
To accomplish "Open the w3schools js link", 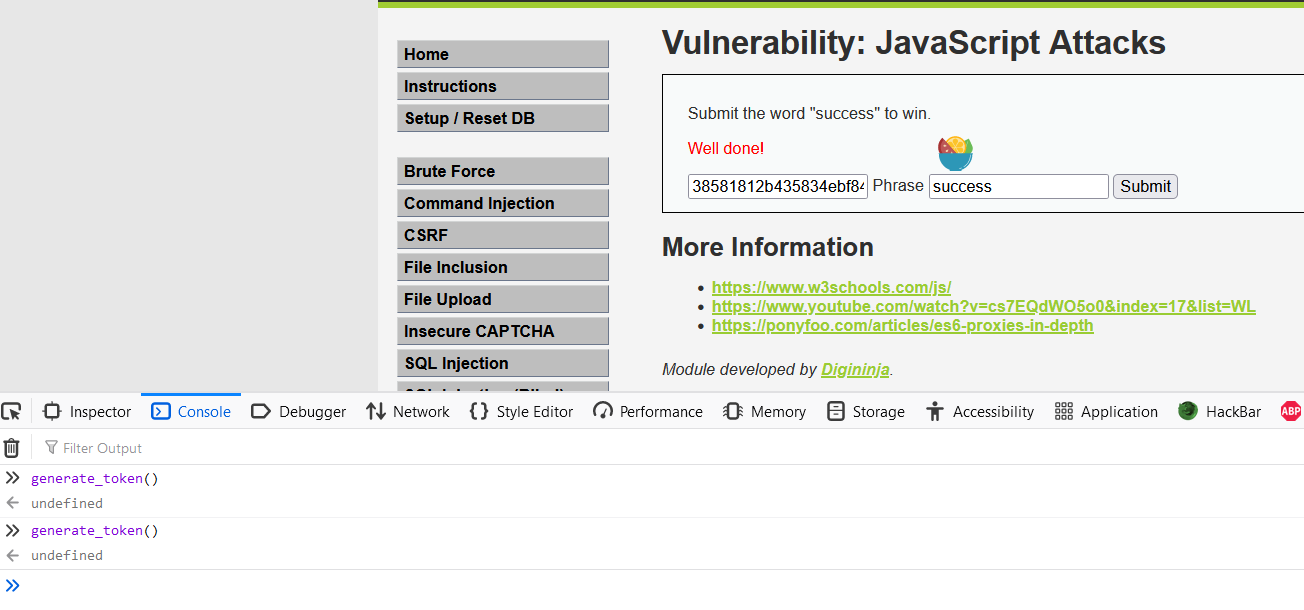I will 831,287.
